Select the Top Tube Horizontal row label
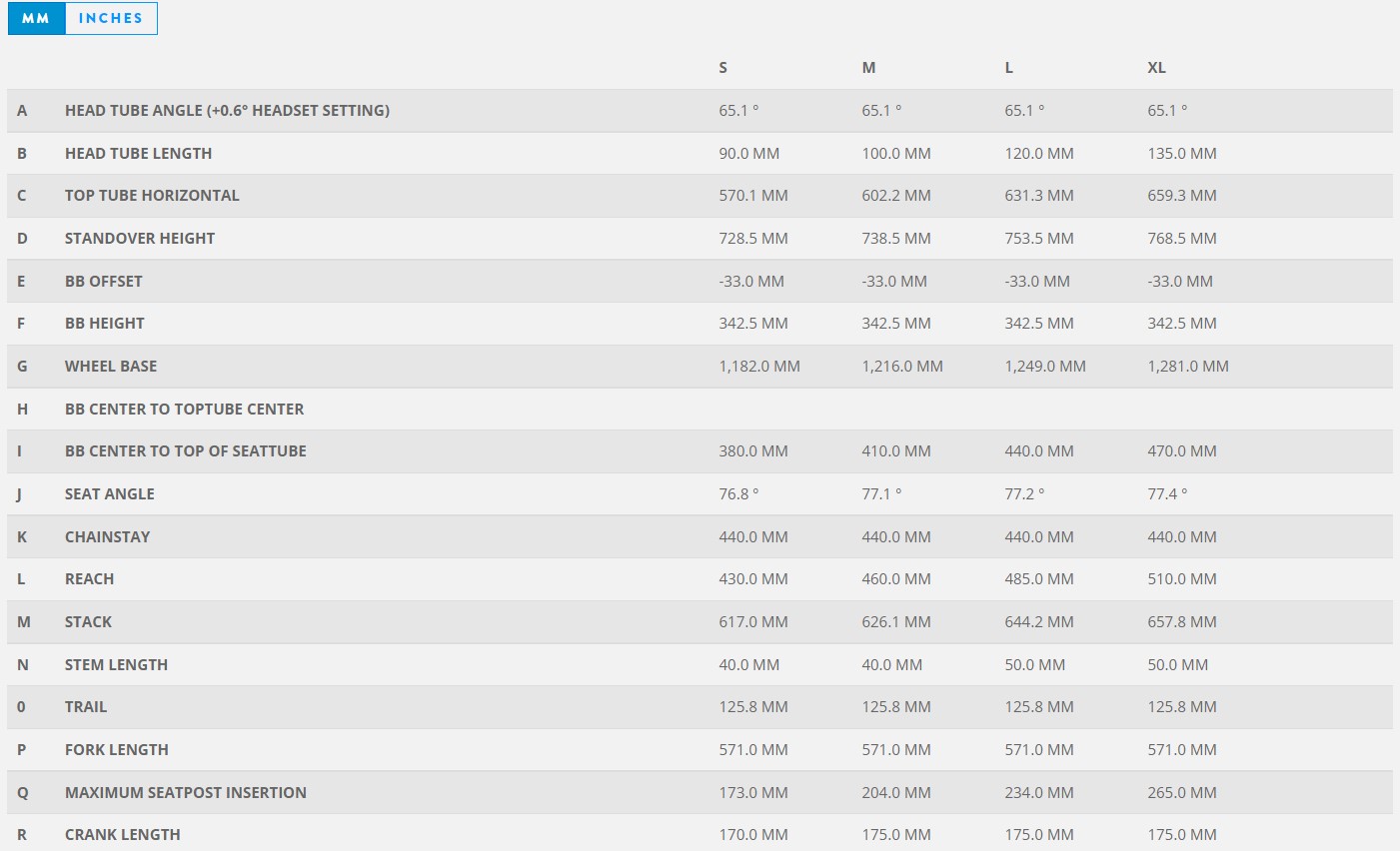Screen dimensions: 1400x851 152,196
